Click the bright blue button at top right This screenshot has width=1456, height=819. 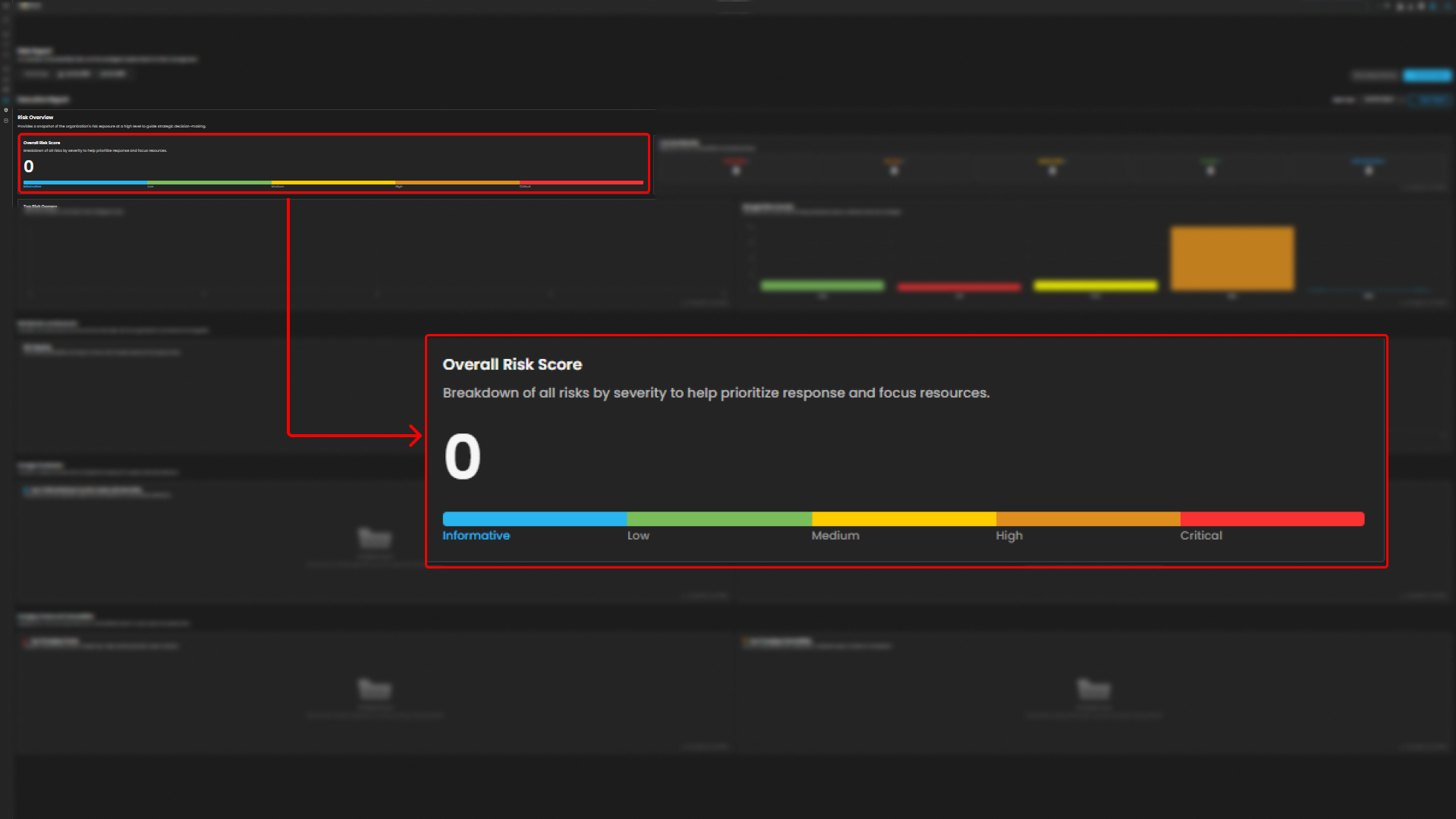(x=1426, y=75)
